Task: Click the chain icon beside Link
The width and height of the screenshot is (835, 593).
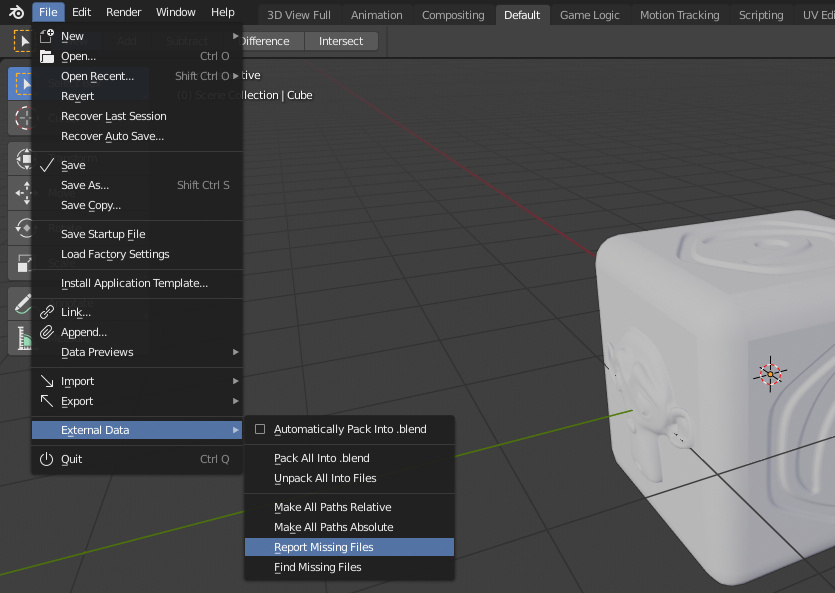Action: click(46, 312)
